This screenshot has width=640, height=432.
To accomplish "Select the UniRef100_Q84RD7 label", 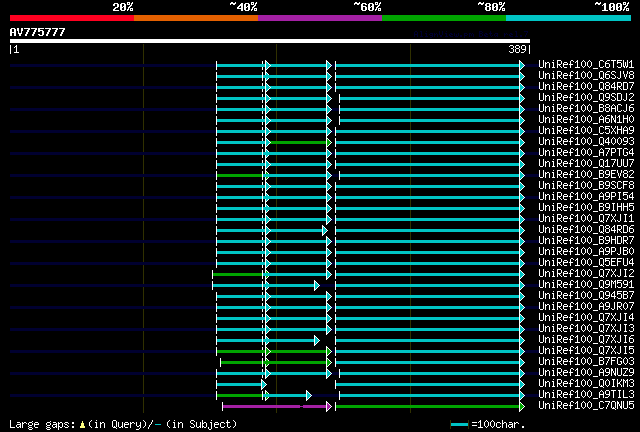I will [x=586, y=87].
